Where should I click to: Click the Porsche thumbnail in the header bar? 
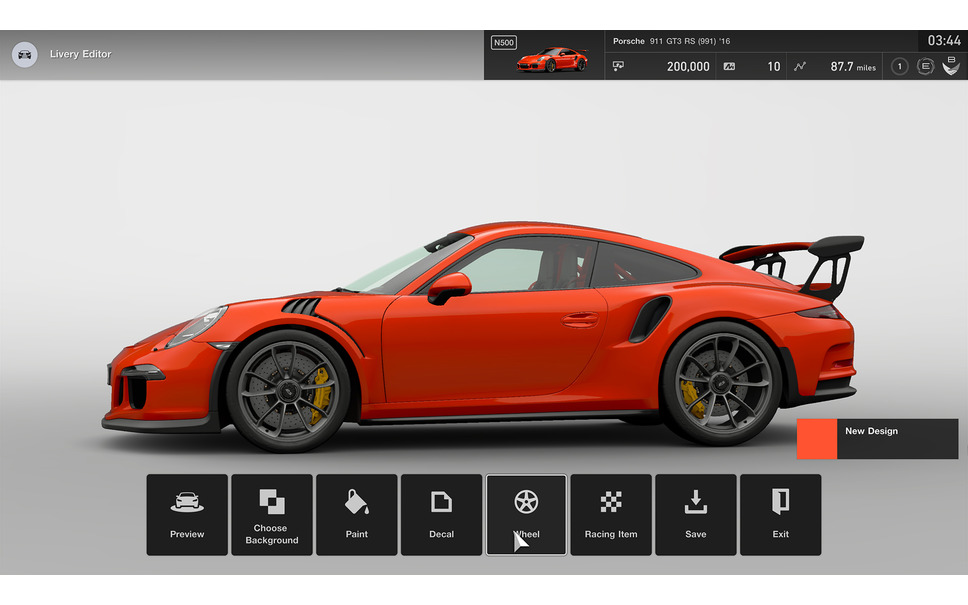(552, 60)
